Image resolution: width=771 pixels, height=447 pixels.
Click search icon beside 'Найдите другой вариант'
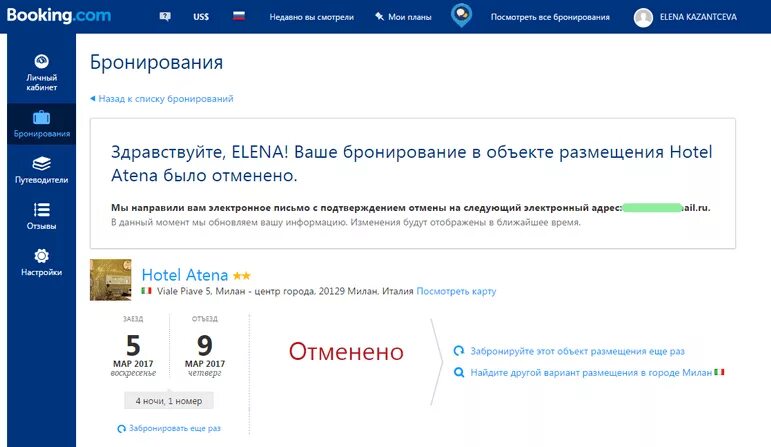pyautogui.click(x=459, y=372)
